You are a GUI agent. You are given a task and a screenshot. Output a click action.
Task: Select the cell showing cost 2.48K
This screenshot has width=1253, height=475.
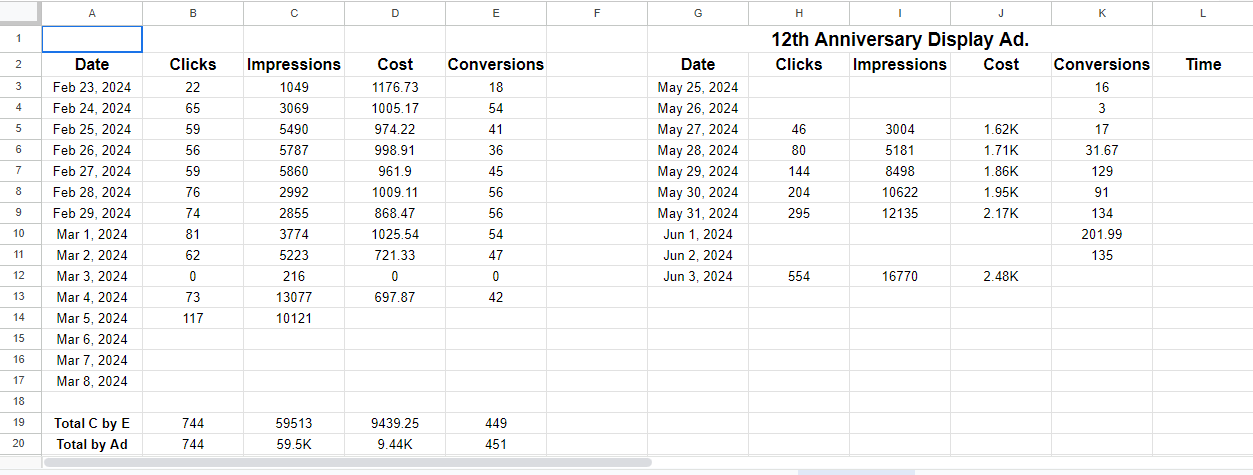[1000, 276]
